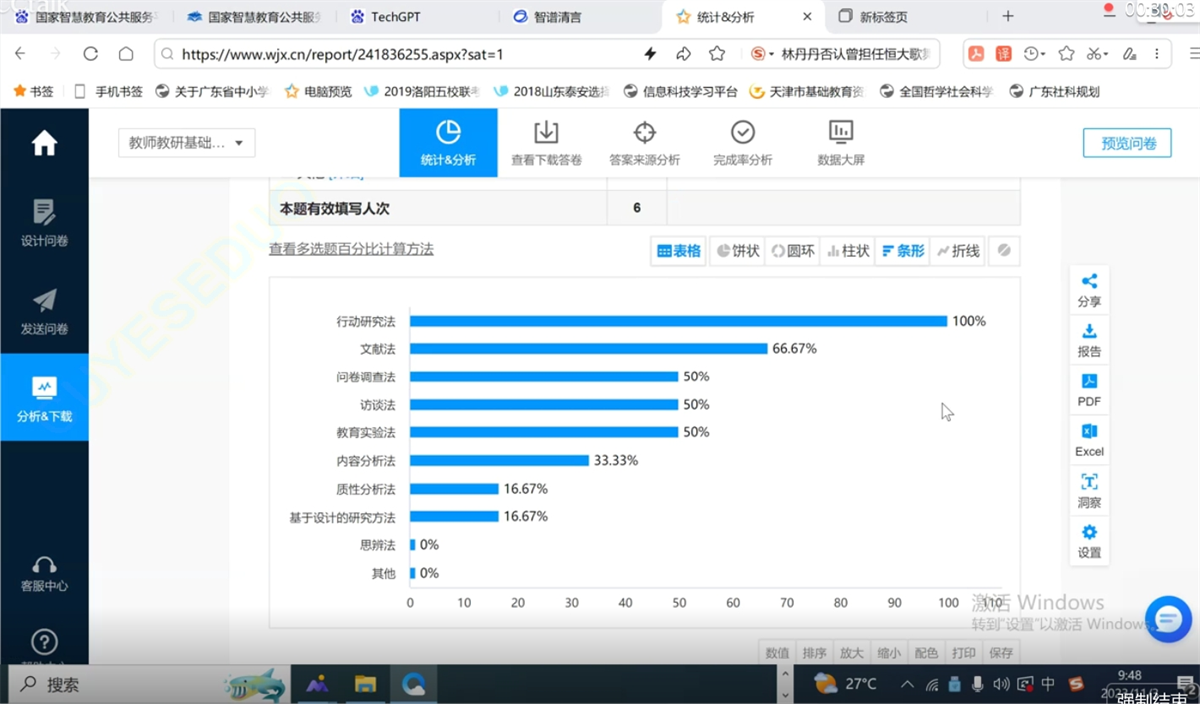Reload the page with refresh icon
Screen dimensions: 1200x704
click(91, 54)
